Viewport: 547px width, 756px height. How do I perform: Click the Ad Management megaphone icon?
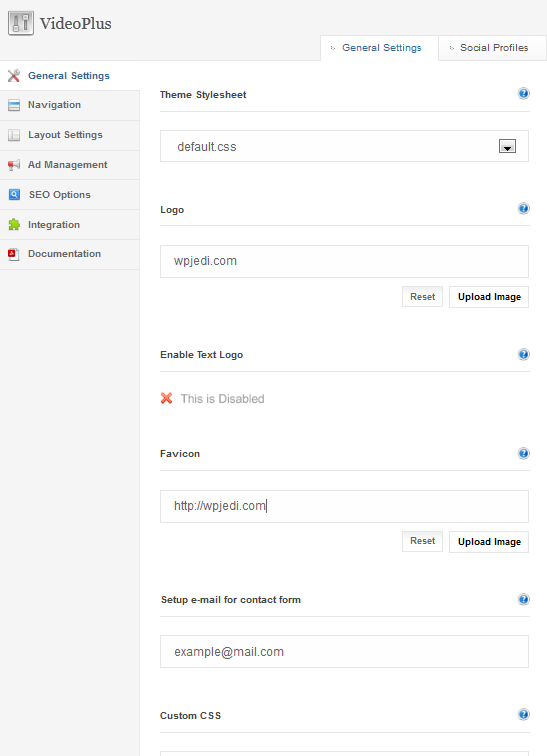click(14, 165)
